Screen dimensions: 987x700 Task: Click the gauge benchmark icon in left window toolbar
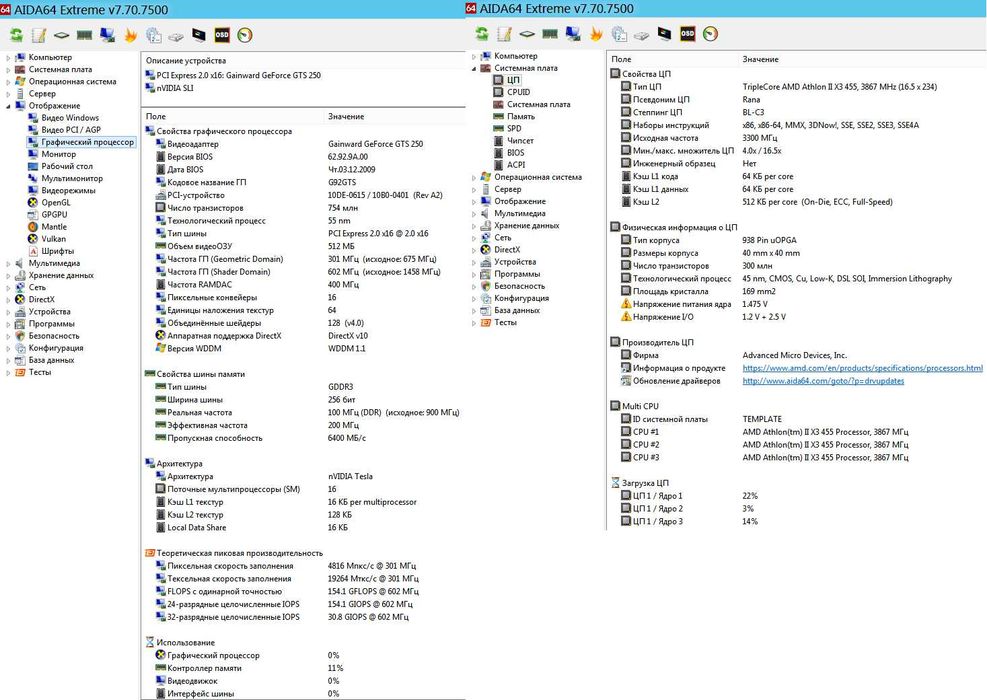coord(245,35)
